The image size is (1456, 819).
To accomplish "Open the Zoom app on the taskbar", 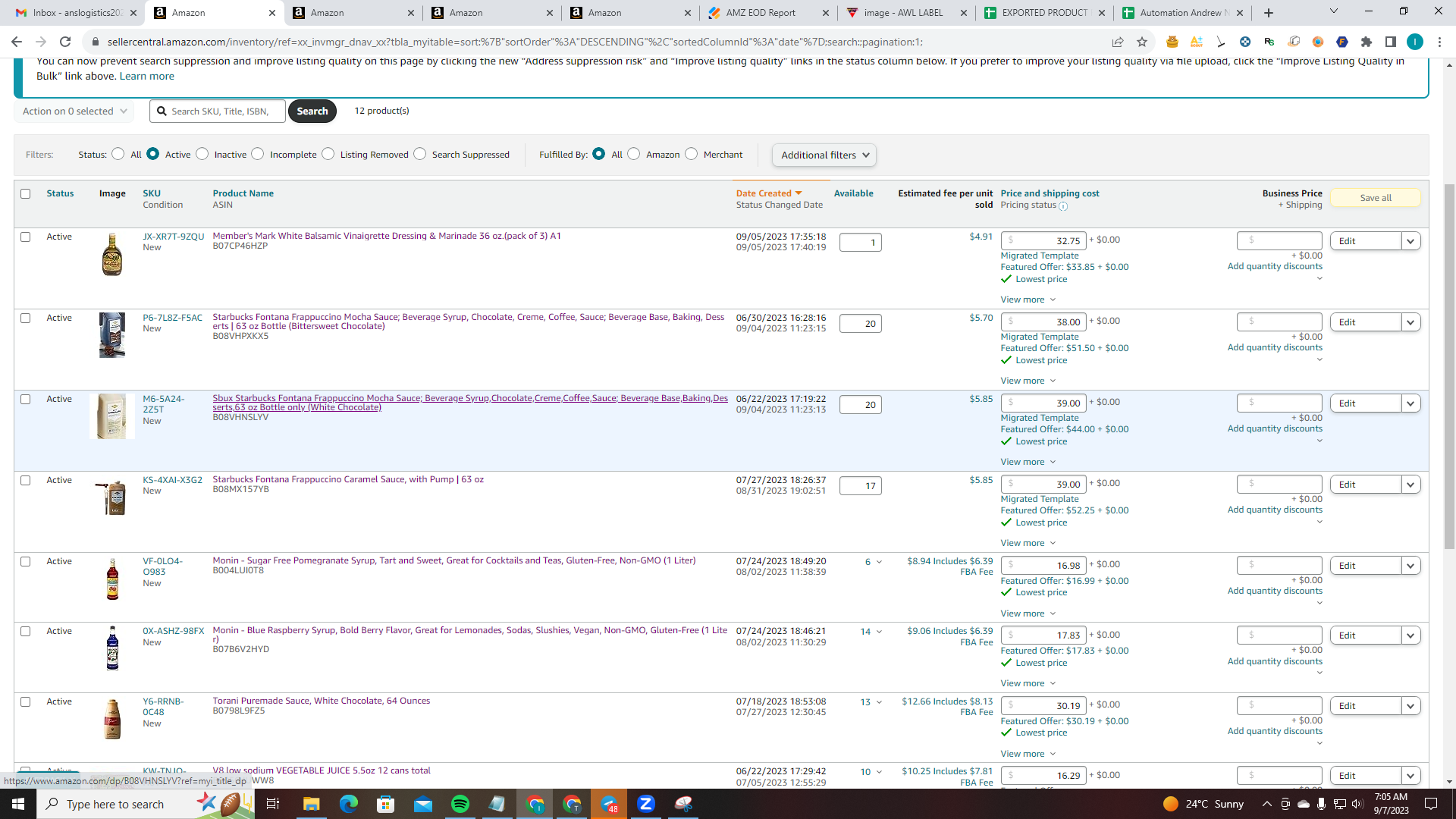I will [646, 804].
